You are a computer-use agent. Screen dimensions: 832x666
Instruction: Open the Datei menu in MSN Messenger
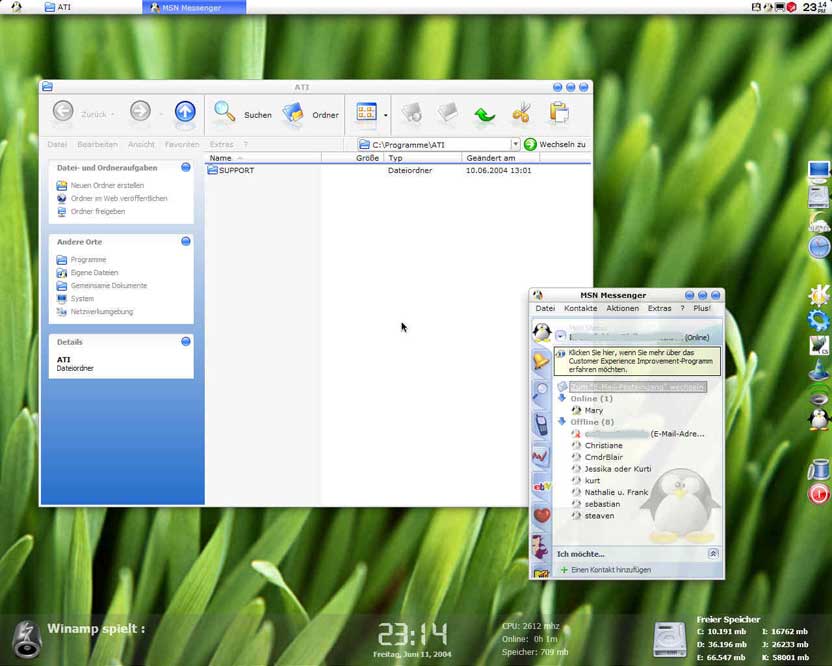coord(545,308)
